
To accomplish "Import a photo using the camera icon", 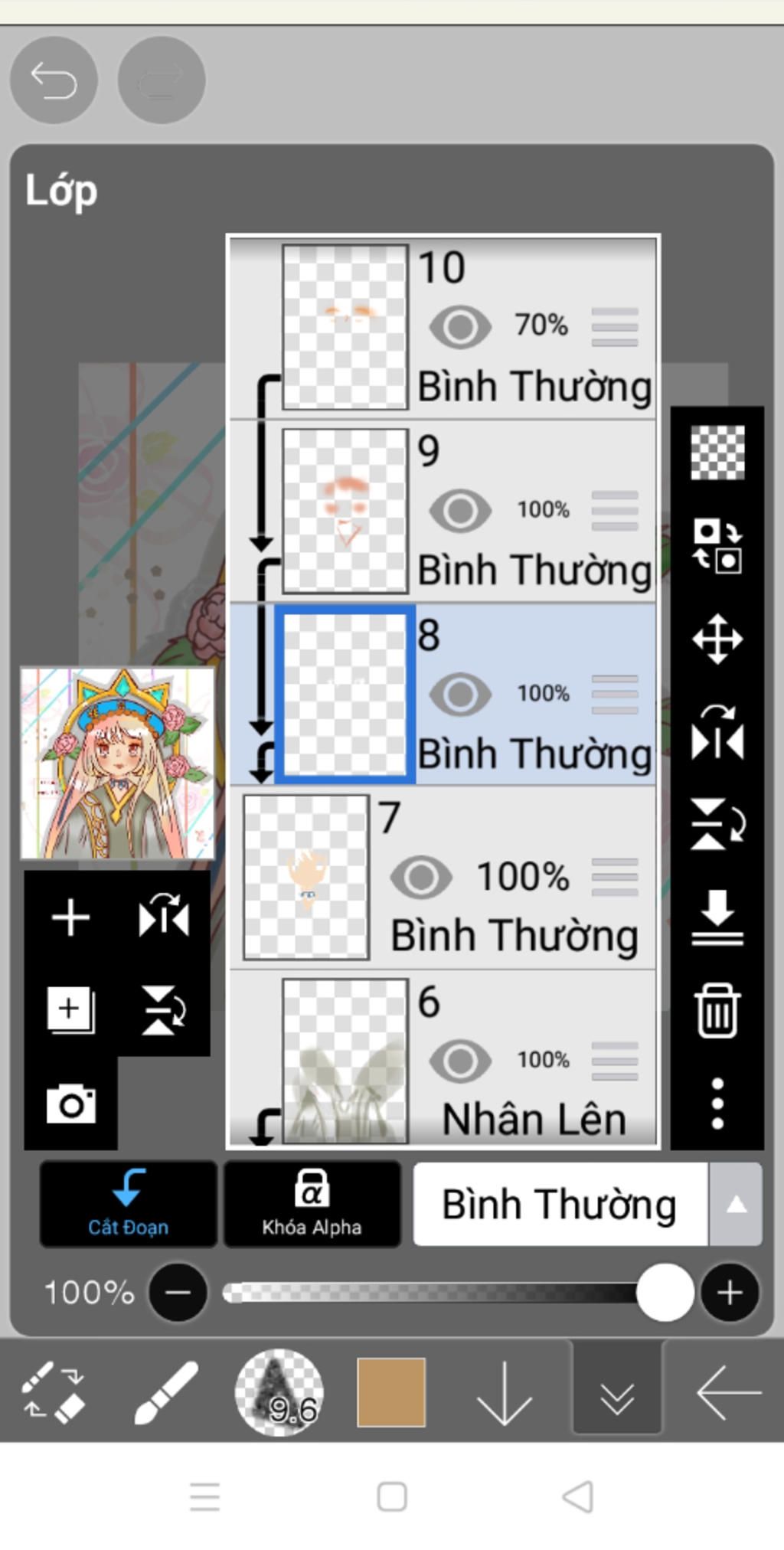I will pyautogui.click(x=70, y=1104).
